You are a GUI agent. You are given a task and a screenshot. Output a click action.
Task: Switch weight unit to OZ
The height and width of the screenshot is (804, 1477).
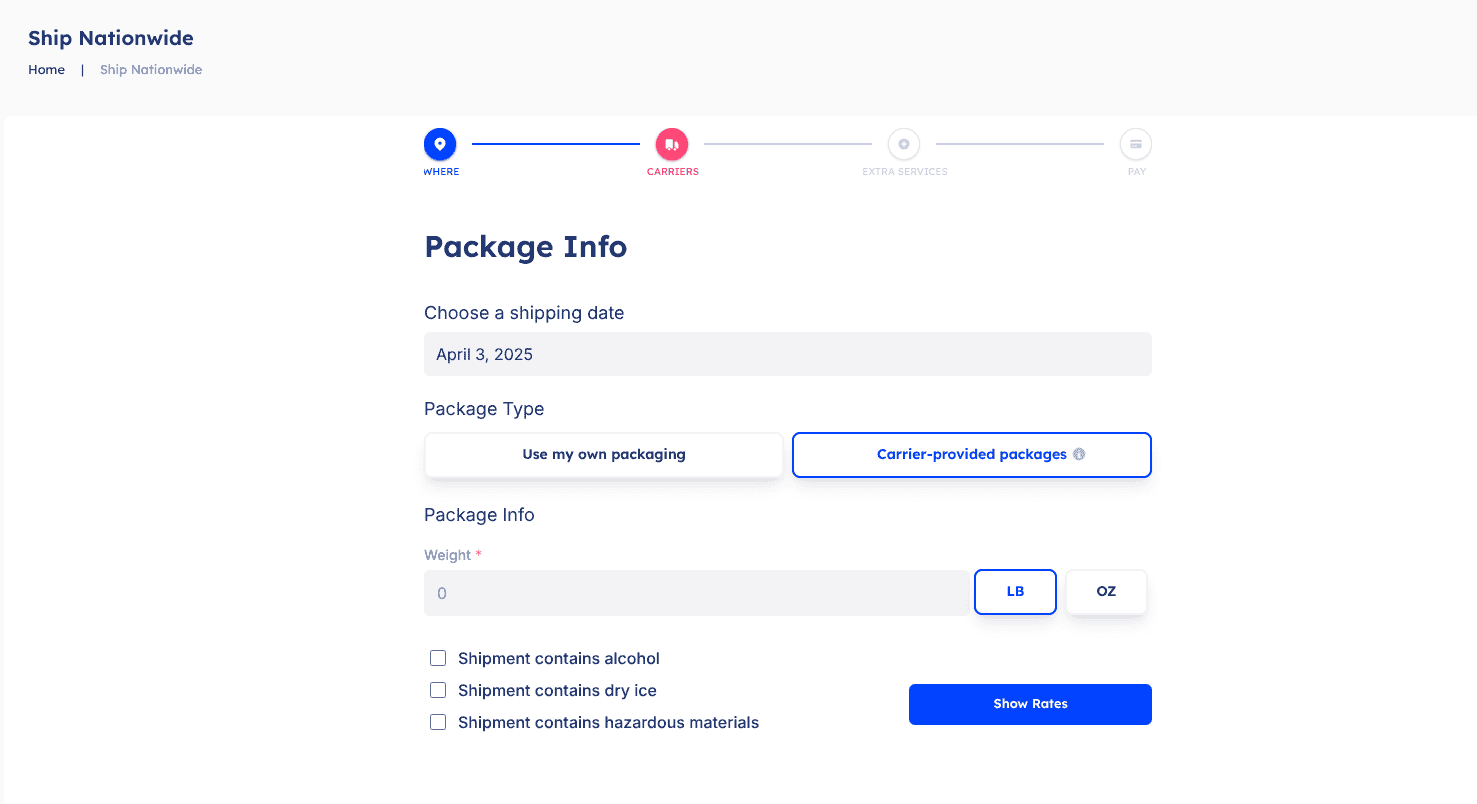1106,592
